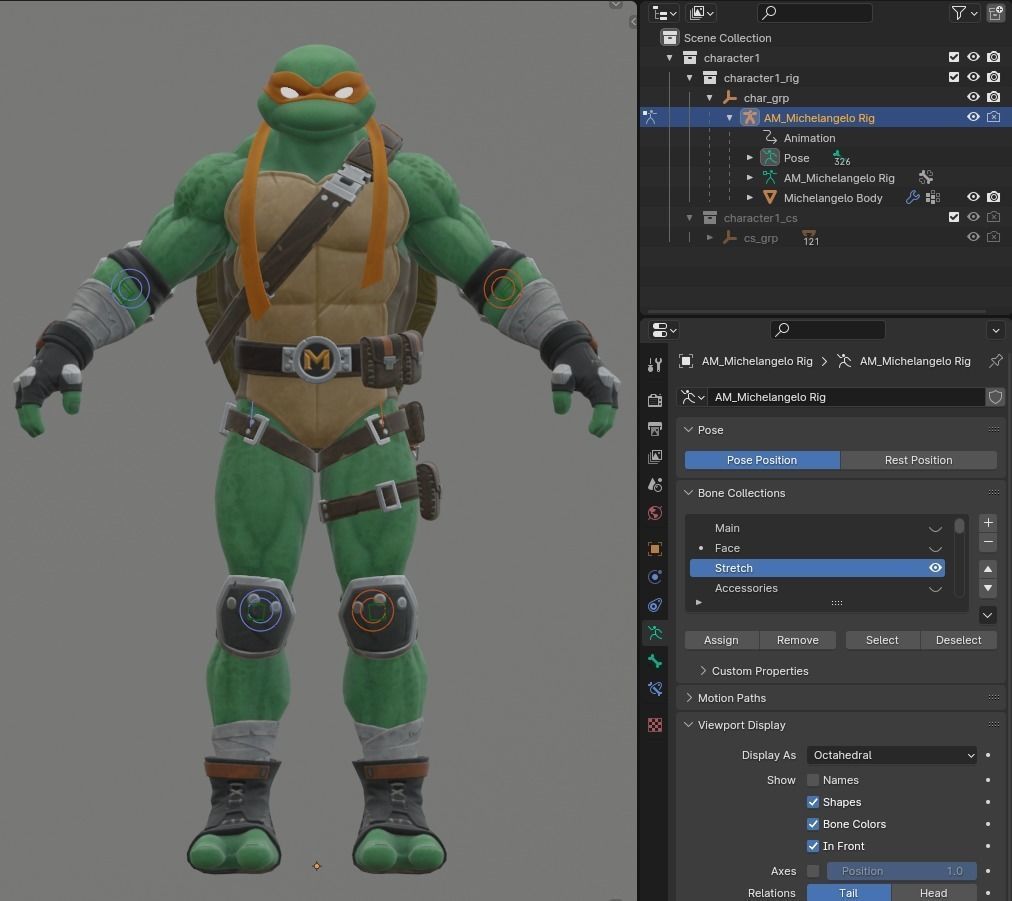Toggle pin icon in properties header
Viewport: 1012px width, 901px height.
click(996, 361)
